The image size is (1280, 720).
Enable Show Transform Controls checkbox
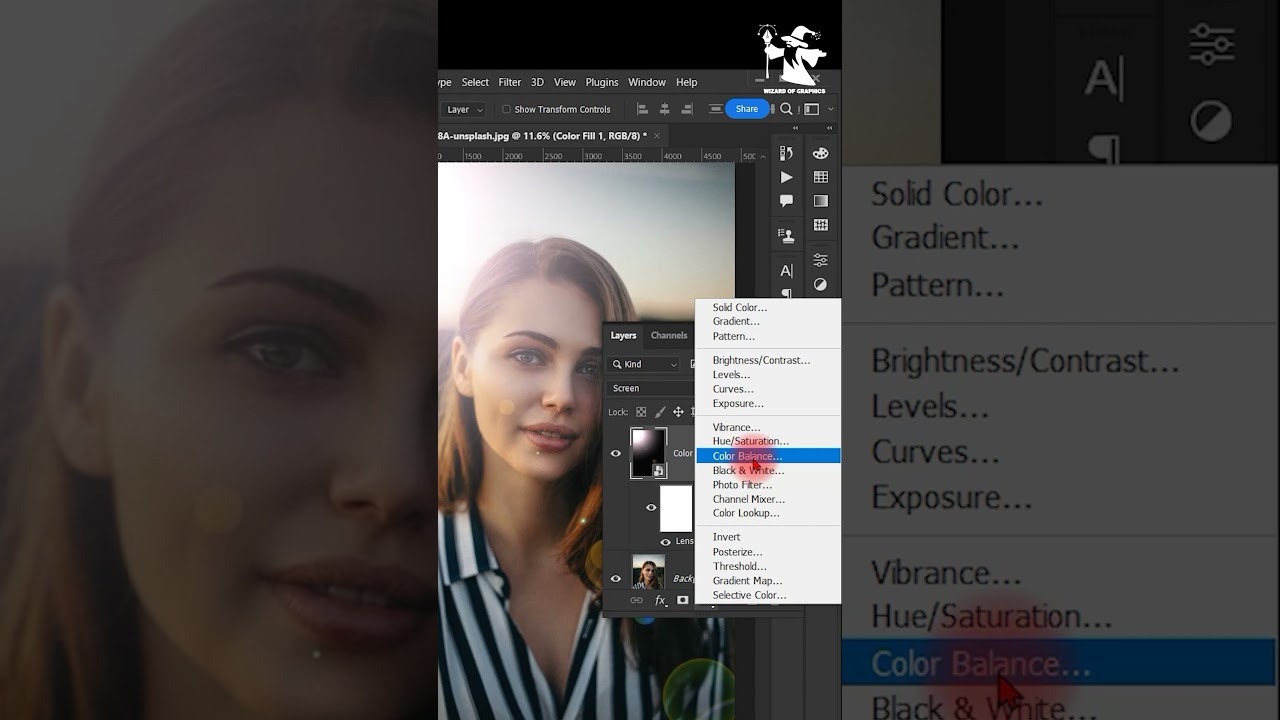pyautogui.click(x=506, y=109)
